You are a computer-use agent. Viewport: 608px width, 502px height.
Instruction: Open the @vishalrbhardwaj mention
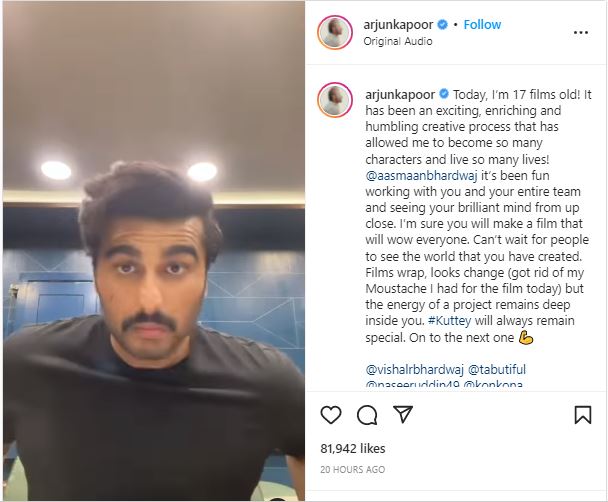(x=415, y=369)
